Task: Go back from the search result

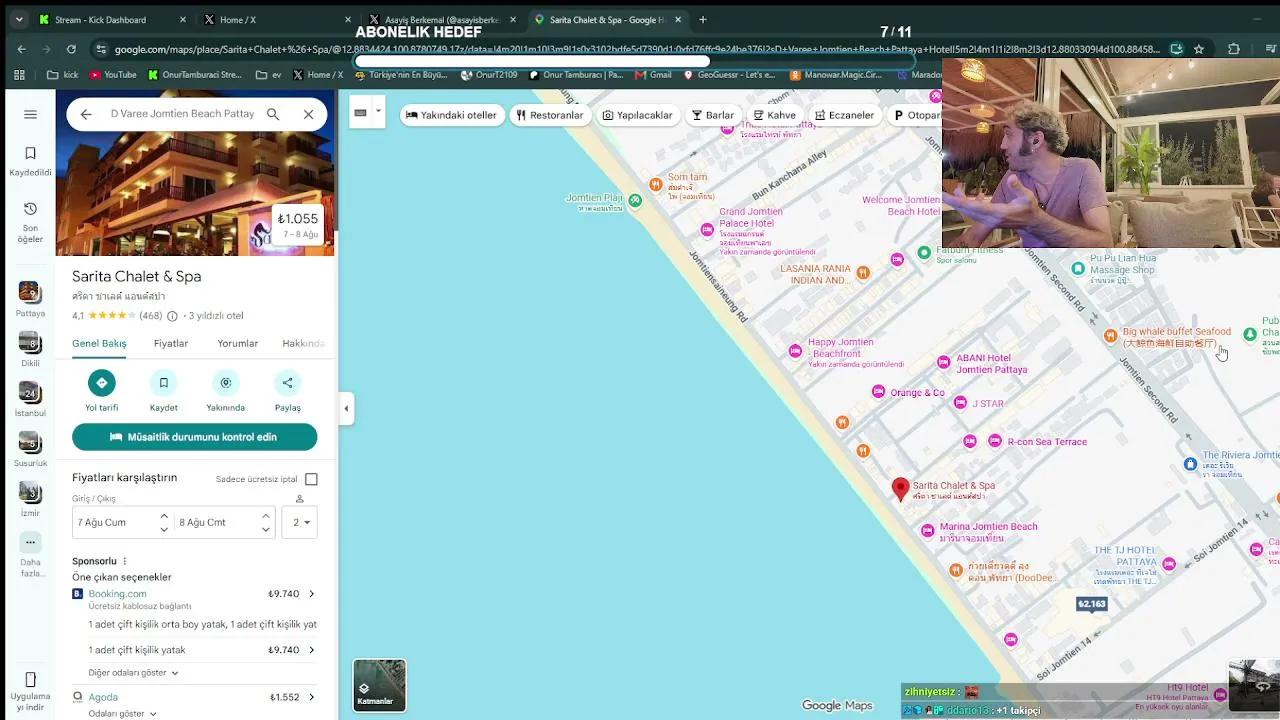Action: tap(86, 114)
